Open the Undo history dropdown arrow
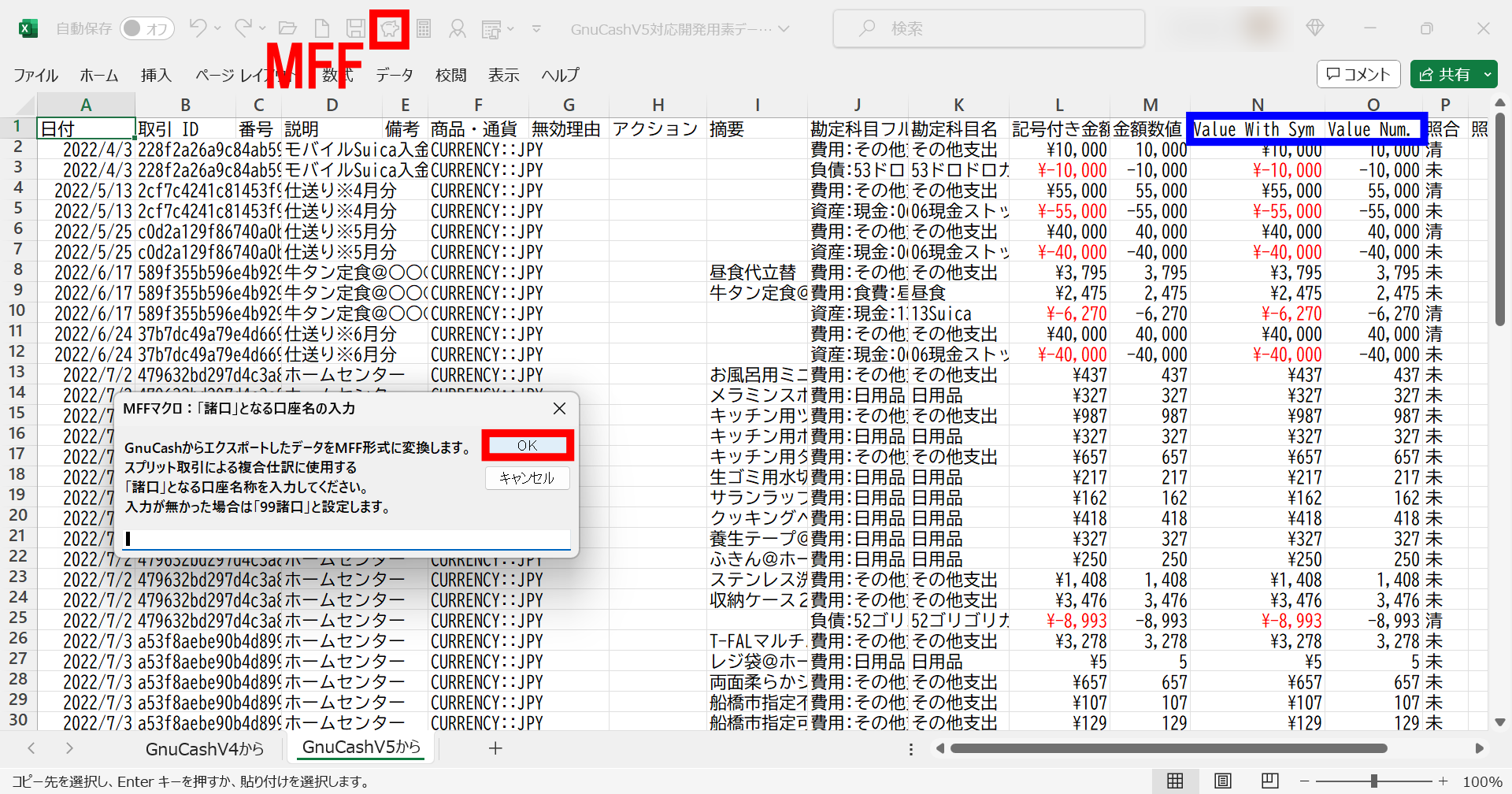Screen dimensions: 1512x794 pos(217,28)
